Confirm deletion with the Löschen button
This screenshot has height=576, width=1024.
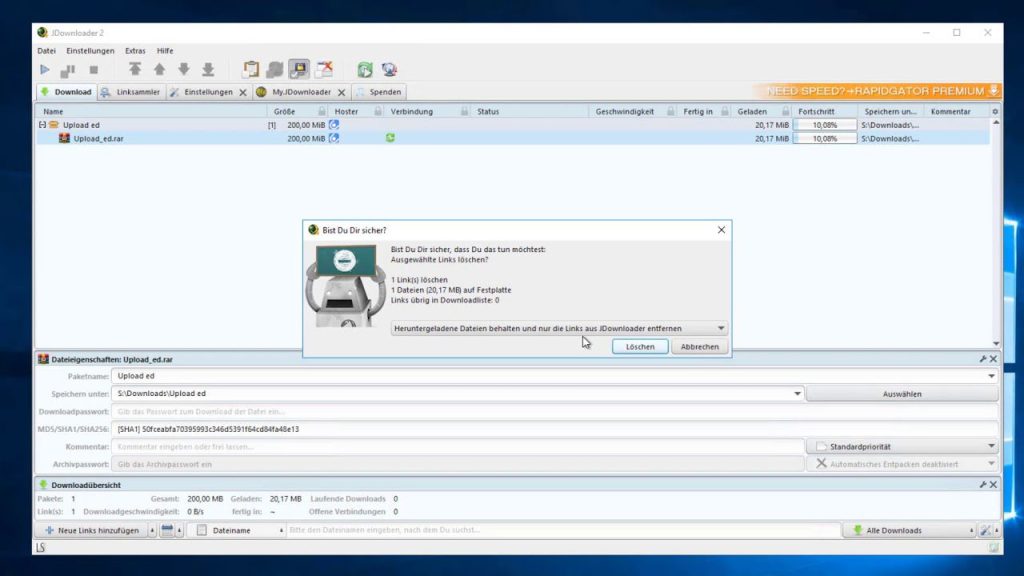tap(639, 345)
